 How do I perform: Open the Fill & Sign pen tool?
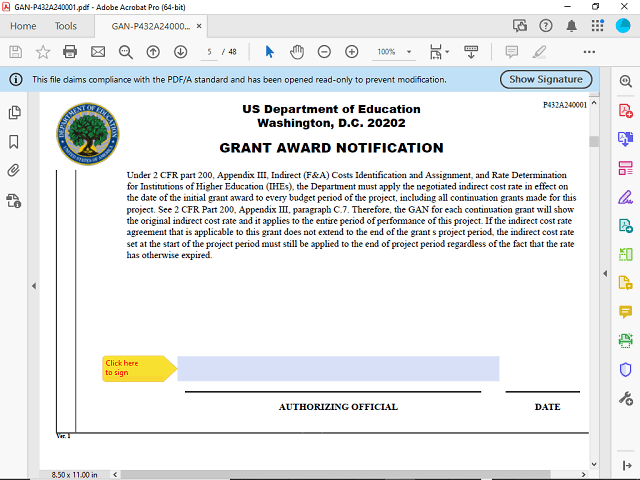click(x=626, y=196)
